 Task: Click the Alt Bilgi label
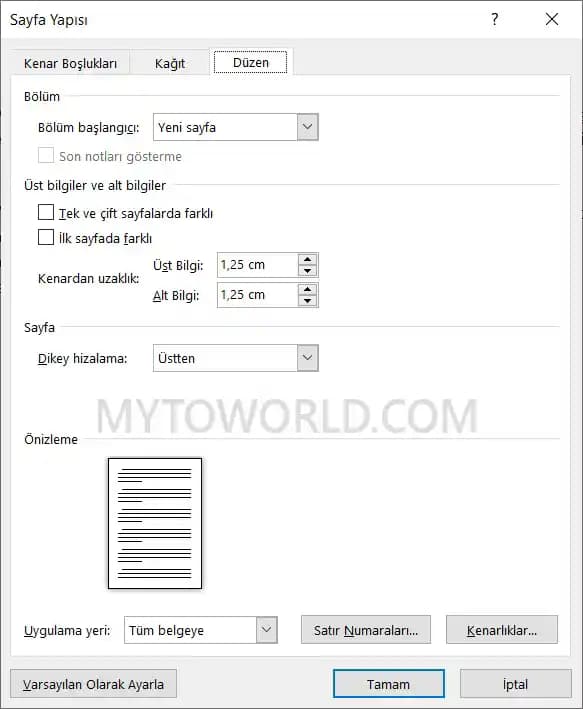pyautogui.click(x=176, y=296)
